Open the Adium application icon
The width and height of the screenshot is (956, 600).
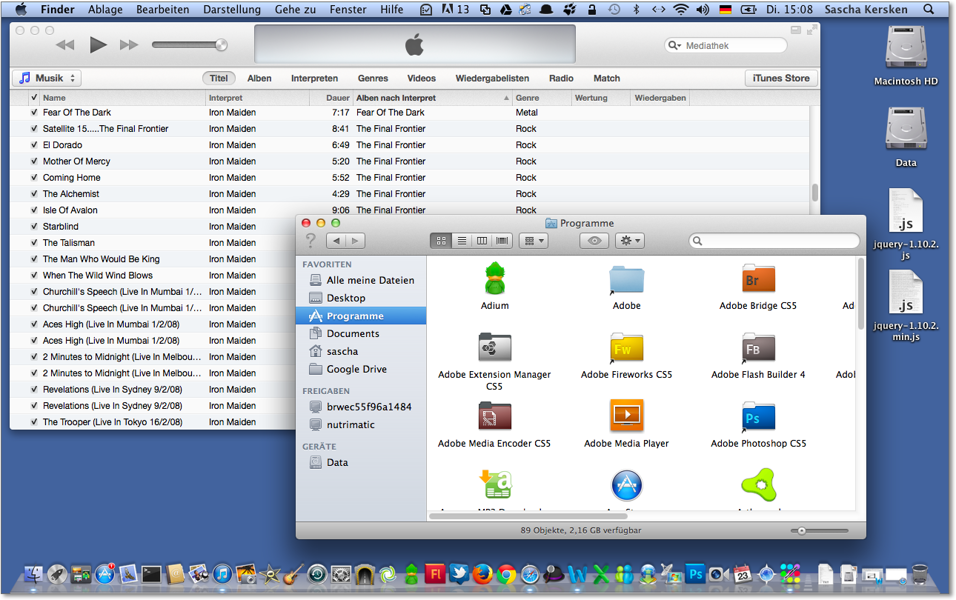click(x=494, y=279)
